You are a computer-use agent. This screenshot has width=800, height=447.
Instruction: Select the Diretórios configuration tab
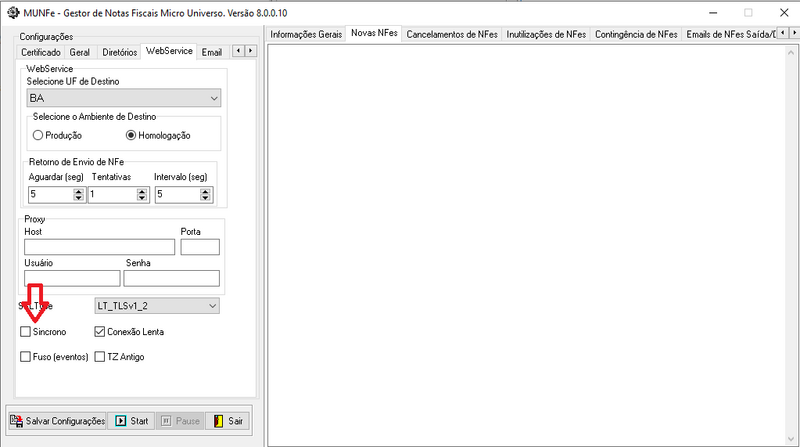[x=119, y=52]
